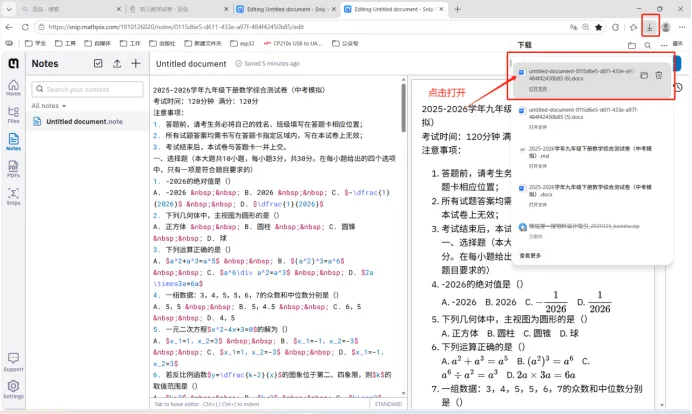Open Support in sidebar
This screenshot has height=414, width=692.
[x=13, y=362]
